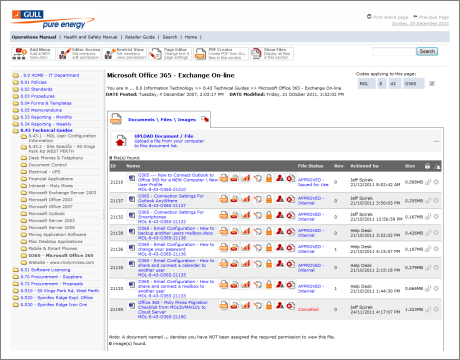Go to the Previous Page link

(x=434, y=17)
